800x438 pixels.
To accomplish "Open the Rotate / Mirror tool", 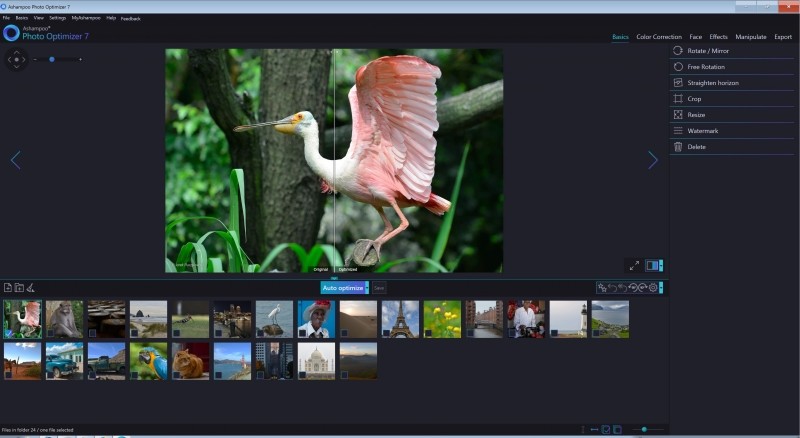I will (x=732, y=51).
